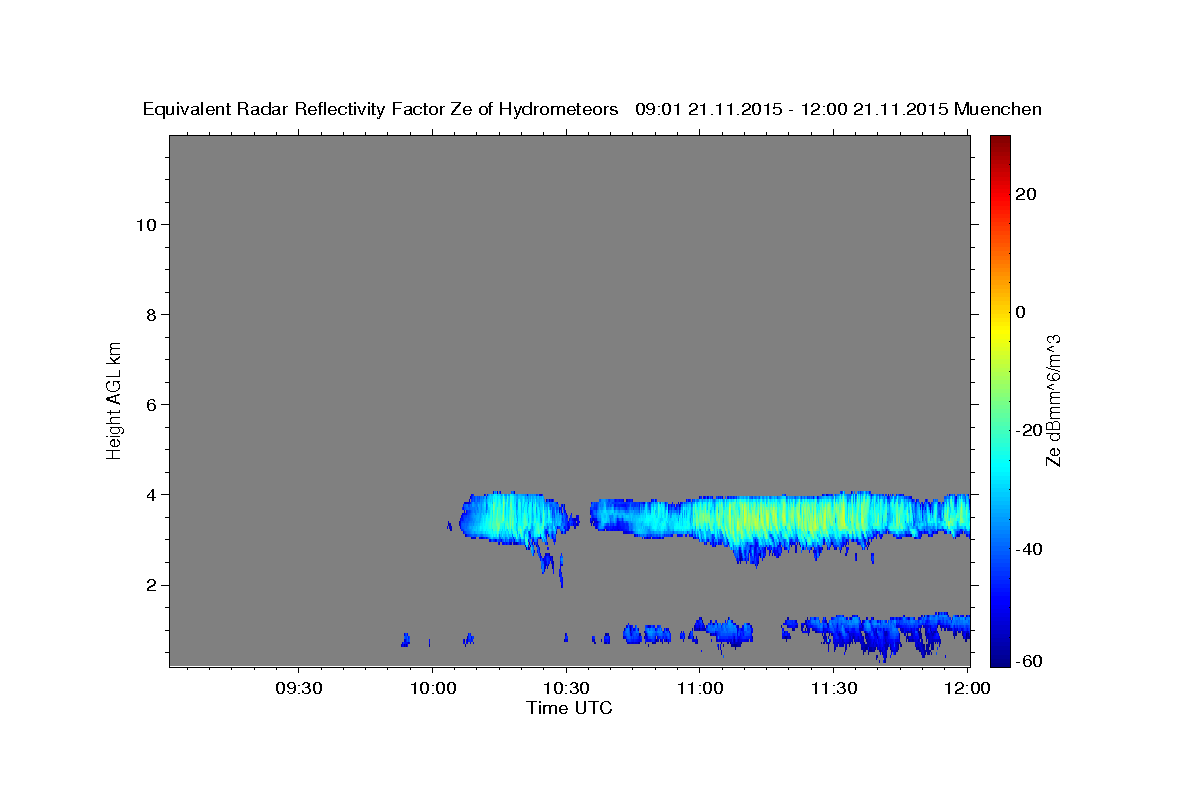Click the cloud echo between 10:00 and 10:30
Viewport: 1200px width, 800px height.
coord(512,518)
